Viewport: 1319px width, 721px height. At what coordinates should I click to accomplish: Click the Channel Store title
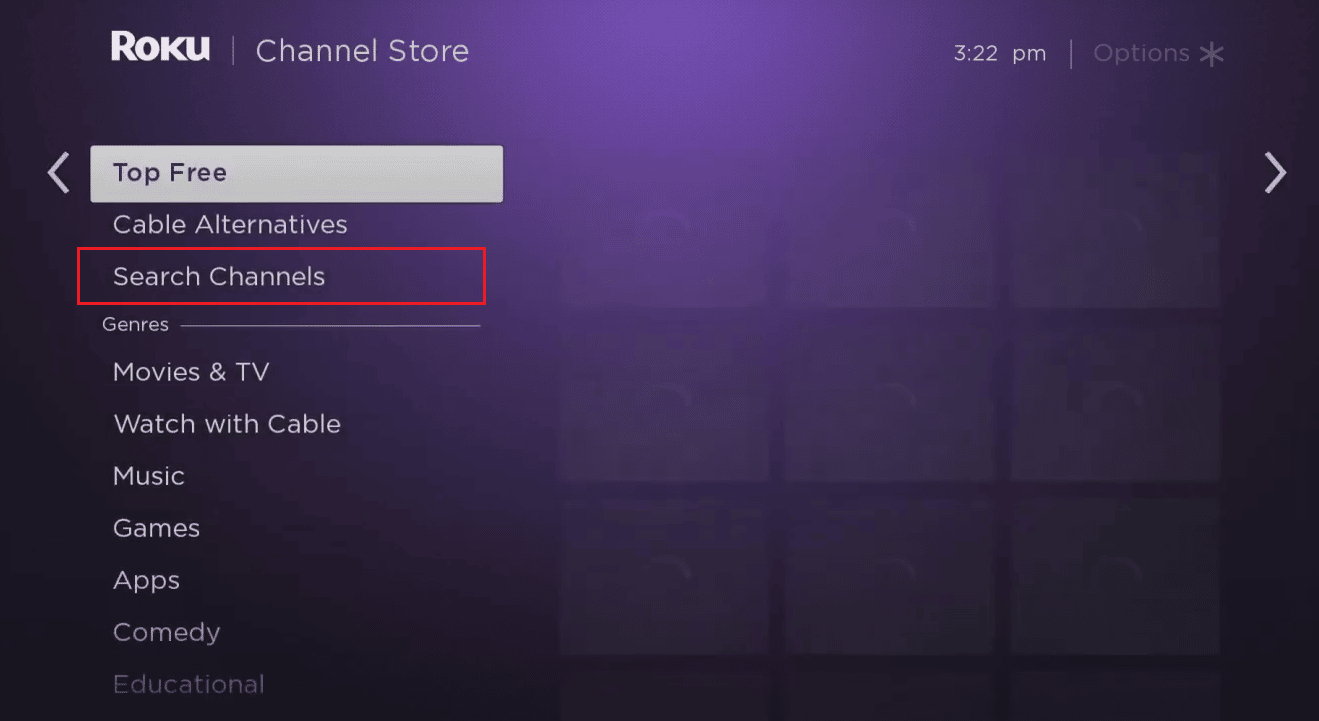[x=362, y=50]
